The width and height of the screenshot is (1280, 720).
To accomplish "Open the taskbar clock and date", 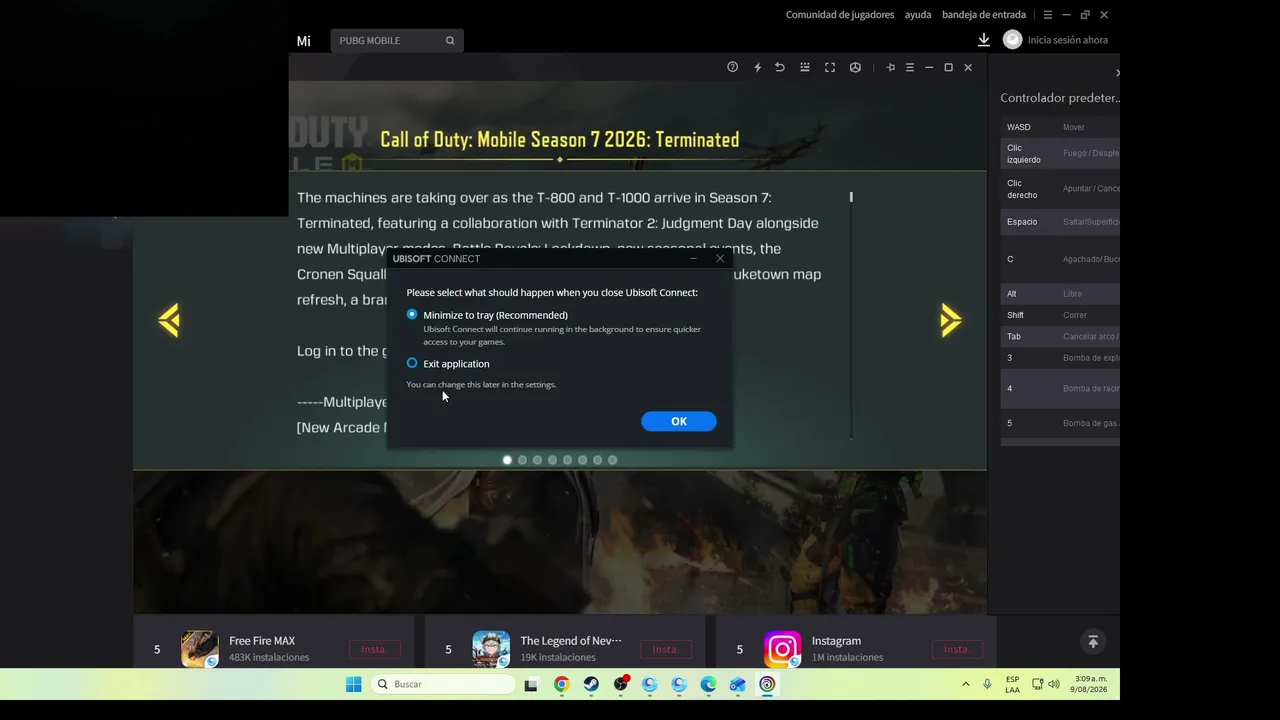I will click(x=1090, y=684).
